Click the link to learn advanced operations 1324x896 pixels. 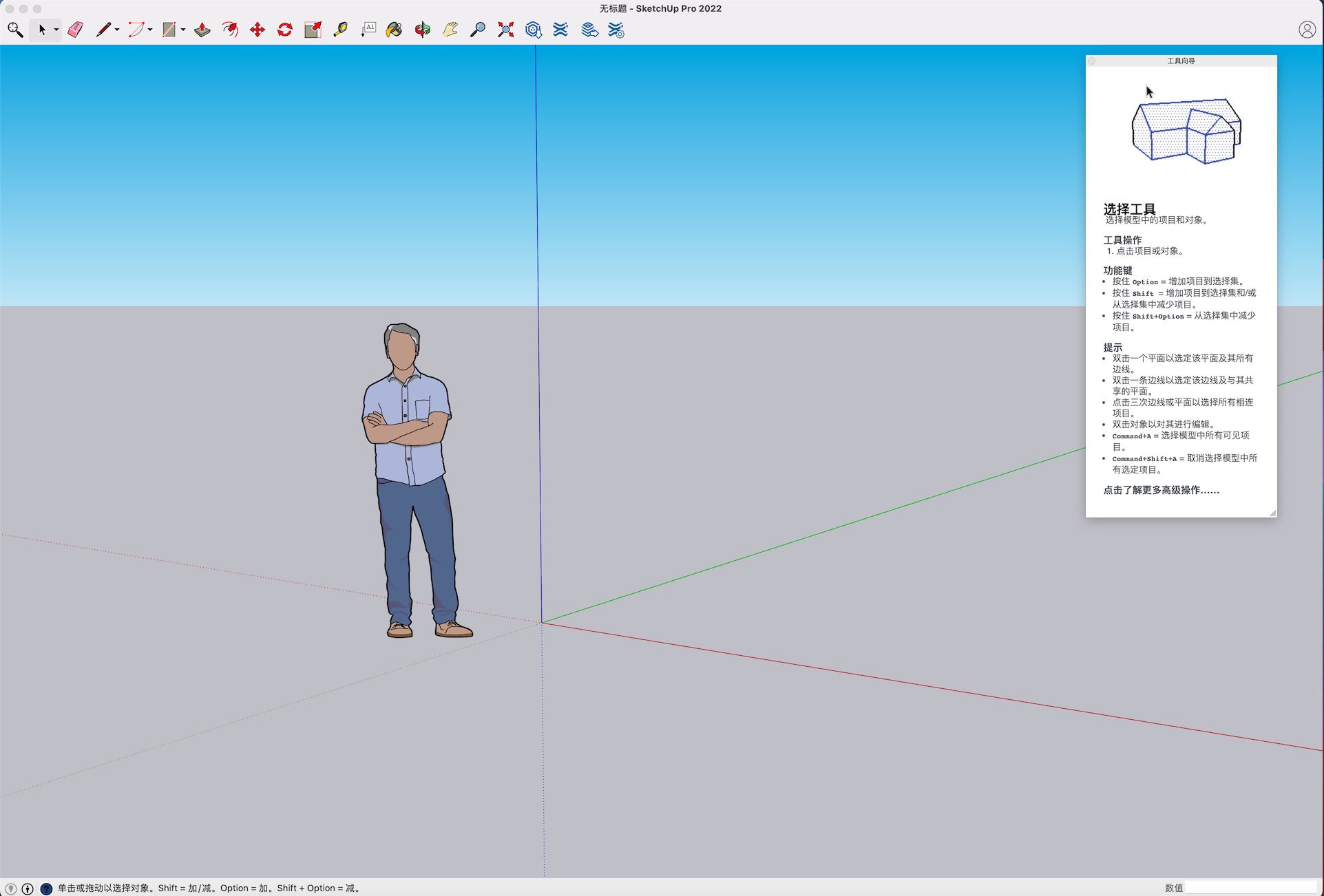(x=1161, y=490)
